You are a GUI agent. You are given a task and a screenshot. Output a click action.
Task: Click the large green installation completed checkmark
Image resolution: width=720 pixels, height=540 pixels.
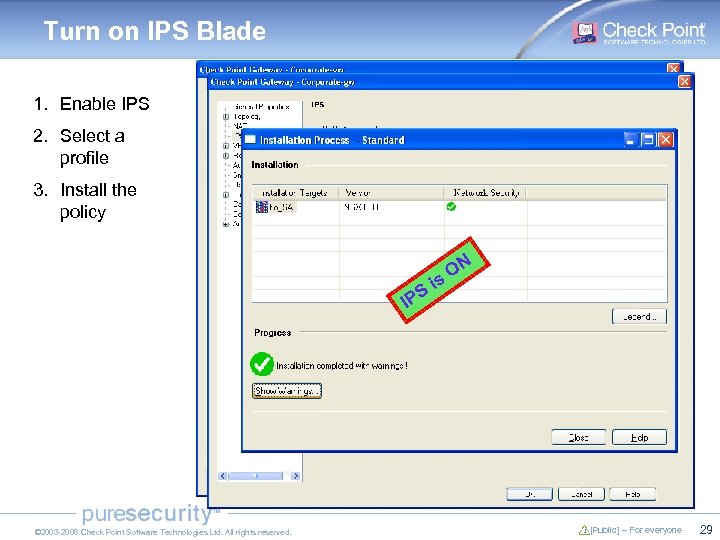tap(262, 364)
